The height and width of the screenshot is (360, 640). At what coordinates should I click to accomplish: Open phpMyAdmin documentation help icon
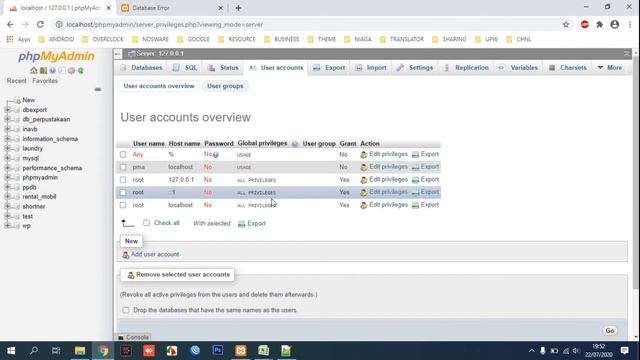(x=53, y=71)
